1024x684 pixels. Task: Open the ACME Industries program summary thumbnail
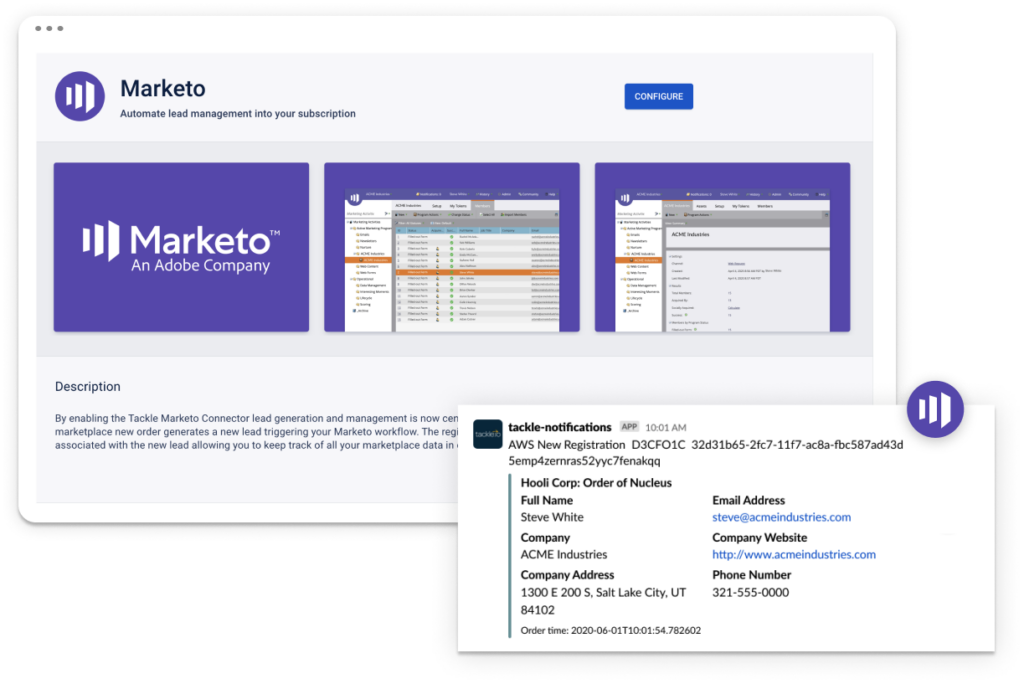pos(722,247)
